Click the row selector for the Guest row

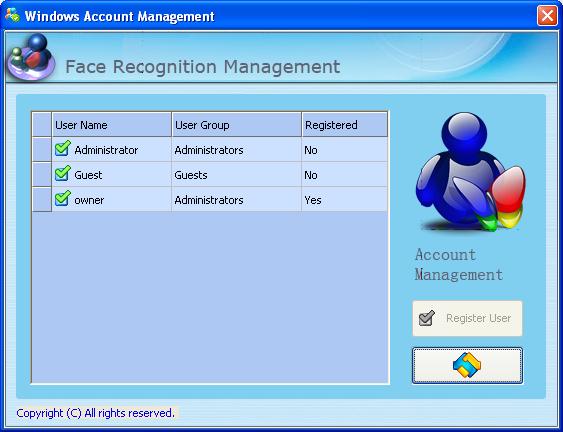pyautogui.click(x=42, y=175)
